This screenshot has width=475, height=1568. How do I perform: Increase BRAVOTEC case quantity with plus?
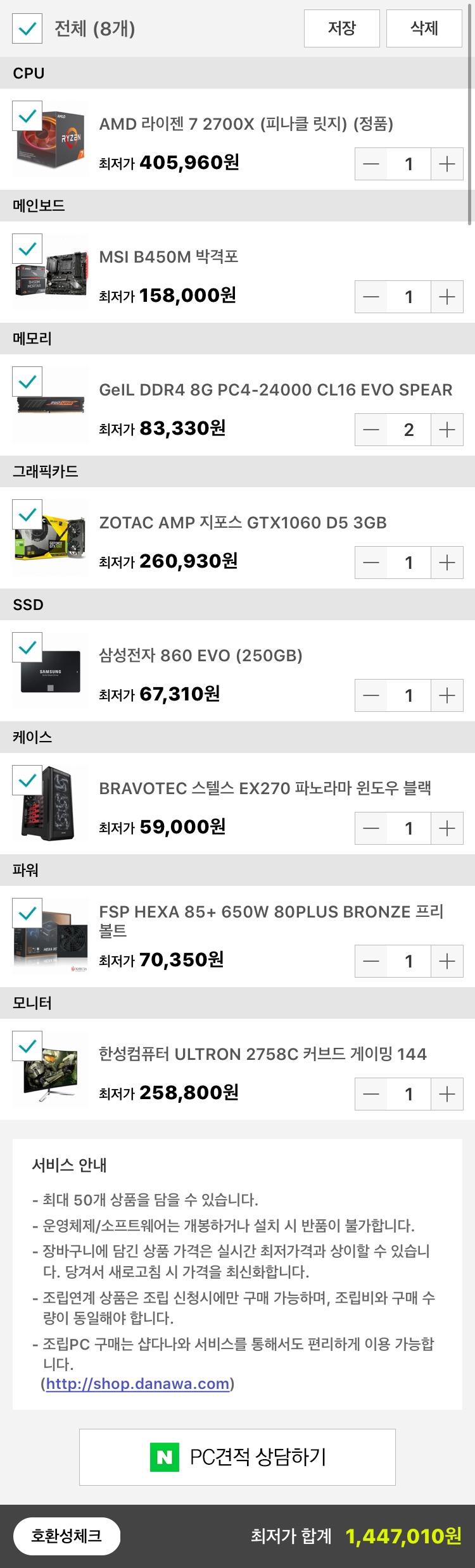tap(447, 828)
